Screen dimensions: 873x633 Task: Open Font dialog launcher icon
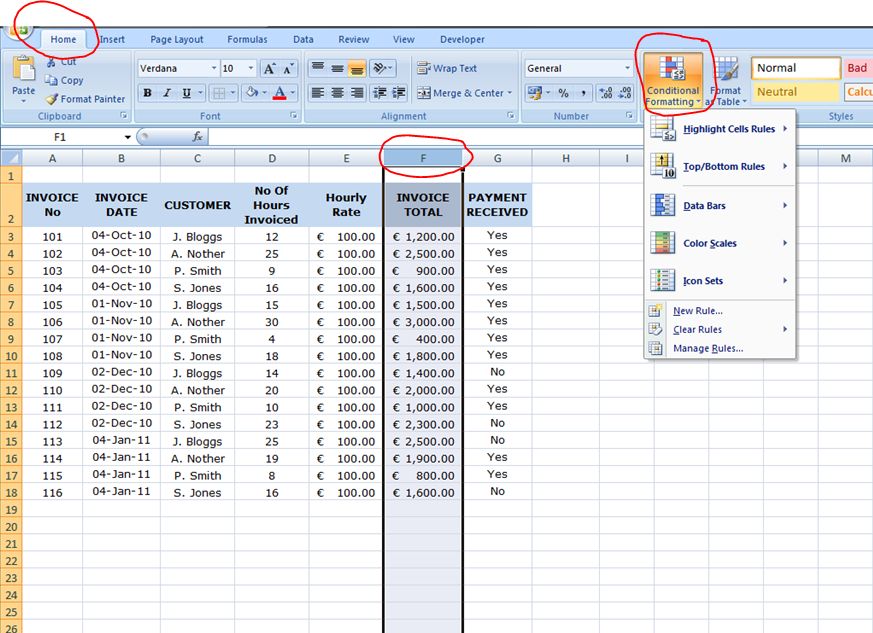(293, 115)
